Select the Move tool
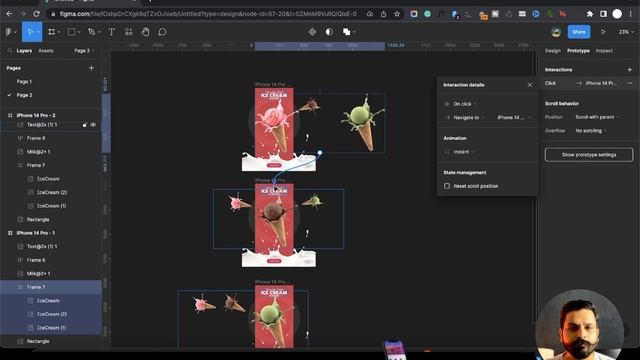 click(x=30, y=32)
